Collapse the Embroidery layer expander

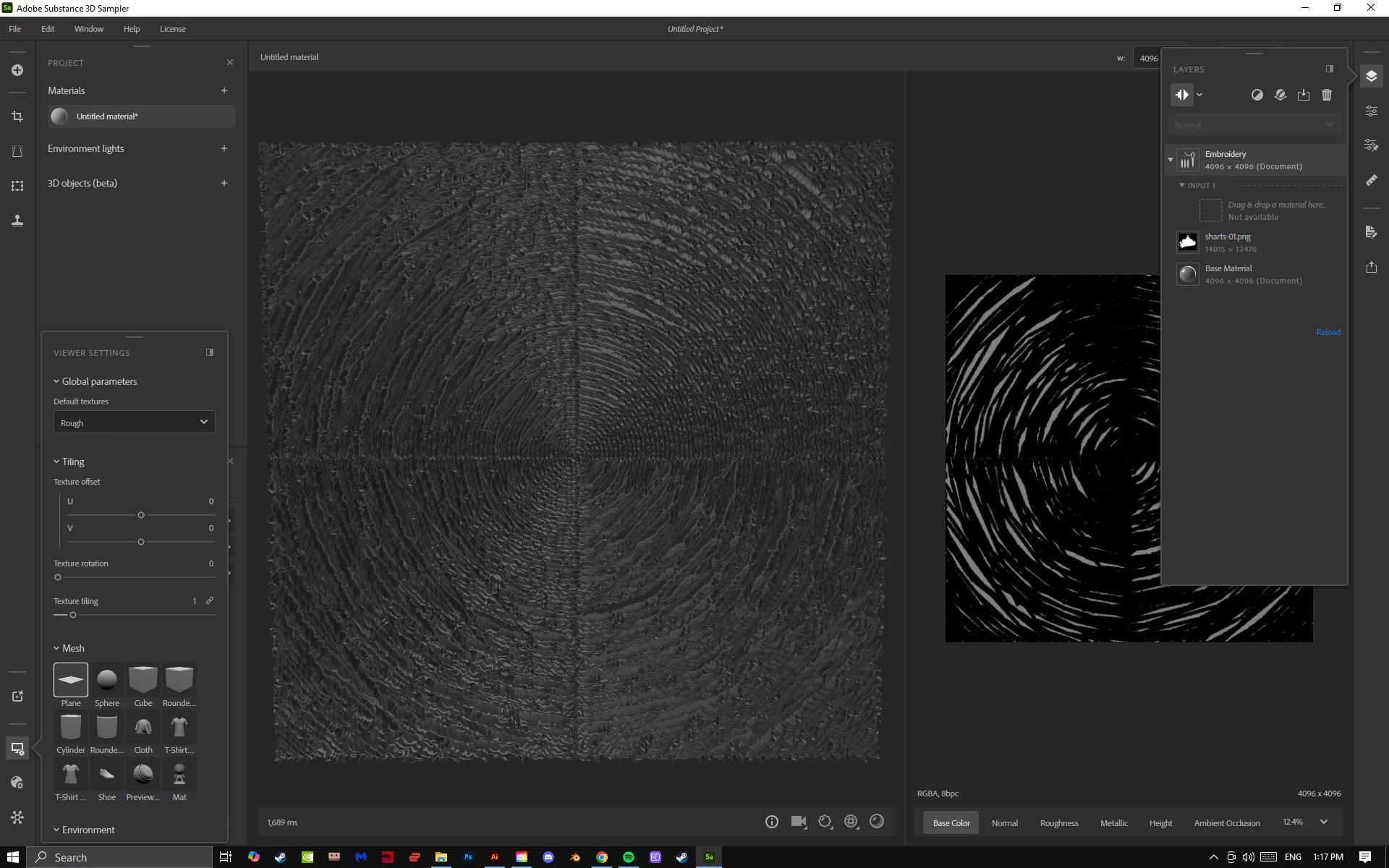click(1171, 160)
